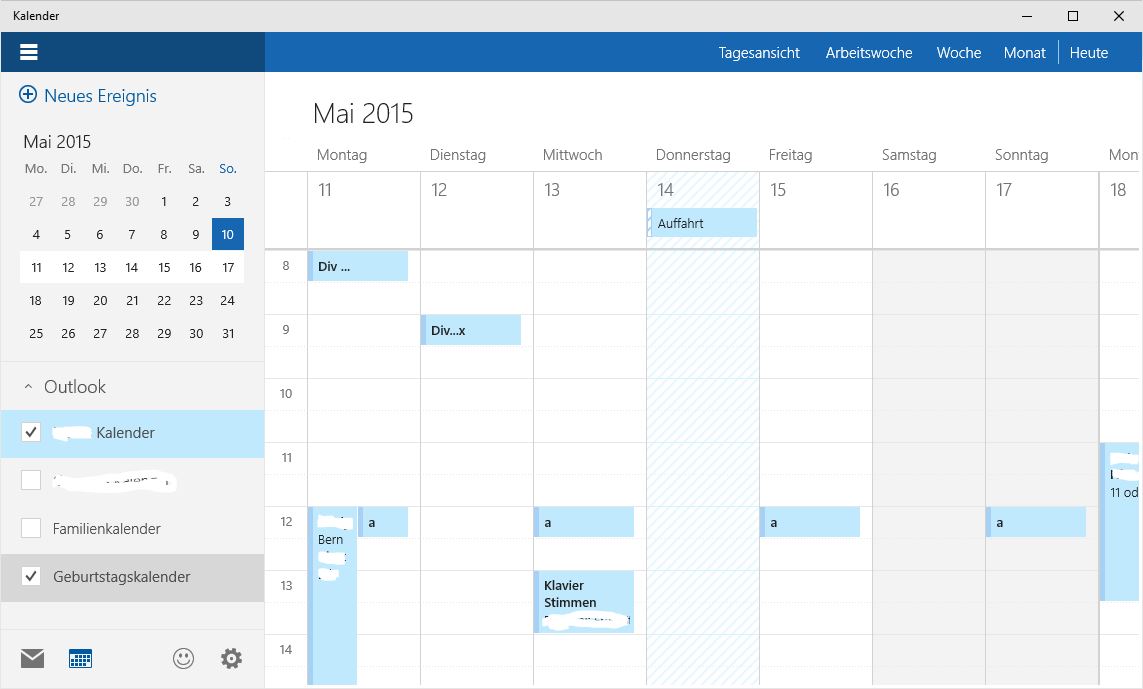1143x689 pixels.
Task: Open the smiley feedback icon
Action: point(183,658)
